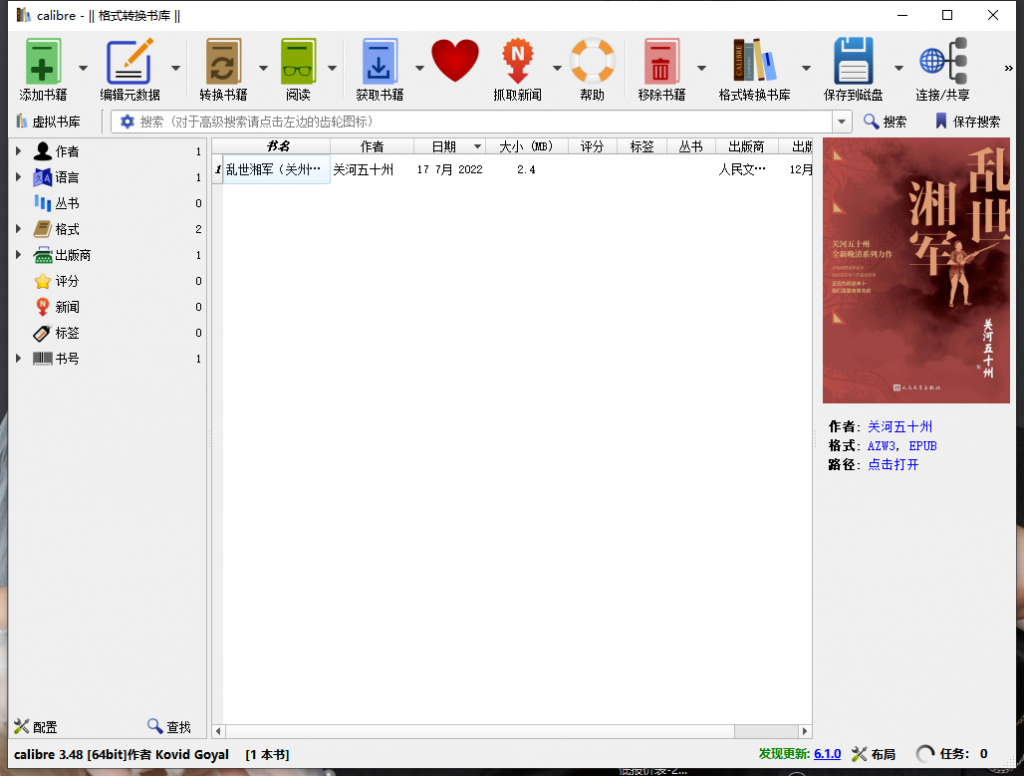Image resolution: width=1024 pixels, height=776 pixels.
Task: Click the 乱世湘军 book cover thumbnail
Action: 916,270
